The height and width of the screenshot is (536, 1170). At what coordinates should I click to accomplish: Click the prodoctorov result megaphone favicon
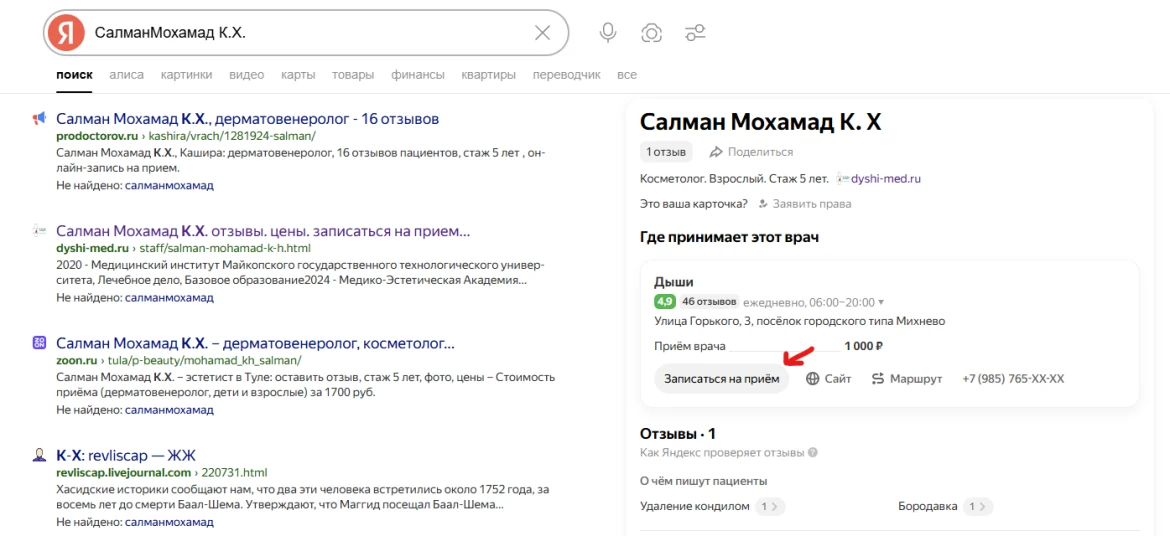40,118
